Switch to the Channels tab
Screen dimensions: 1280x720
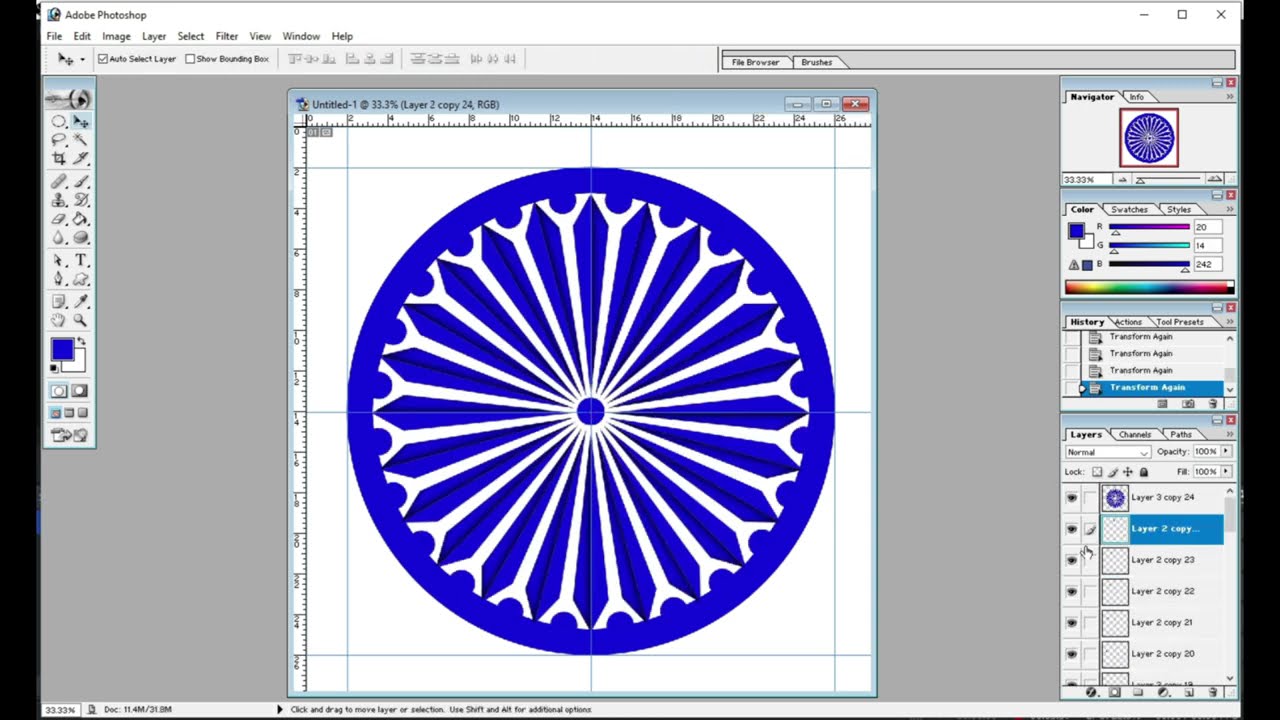point(1134,435)
